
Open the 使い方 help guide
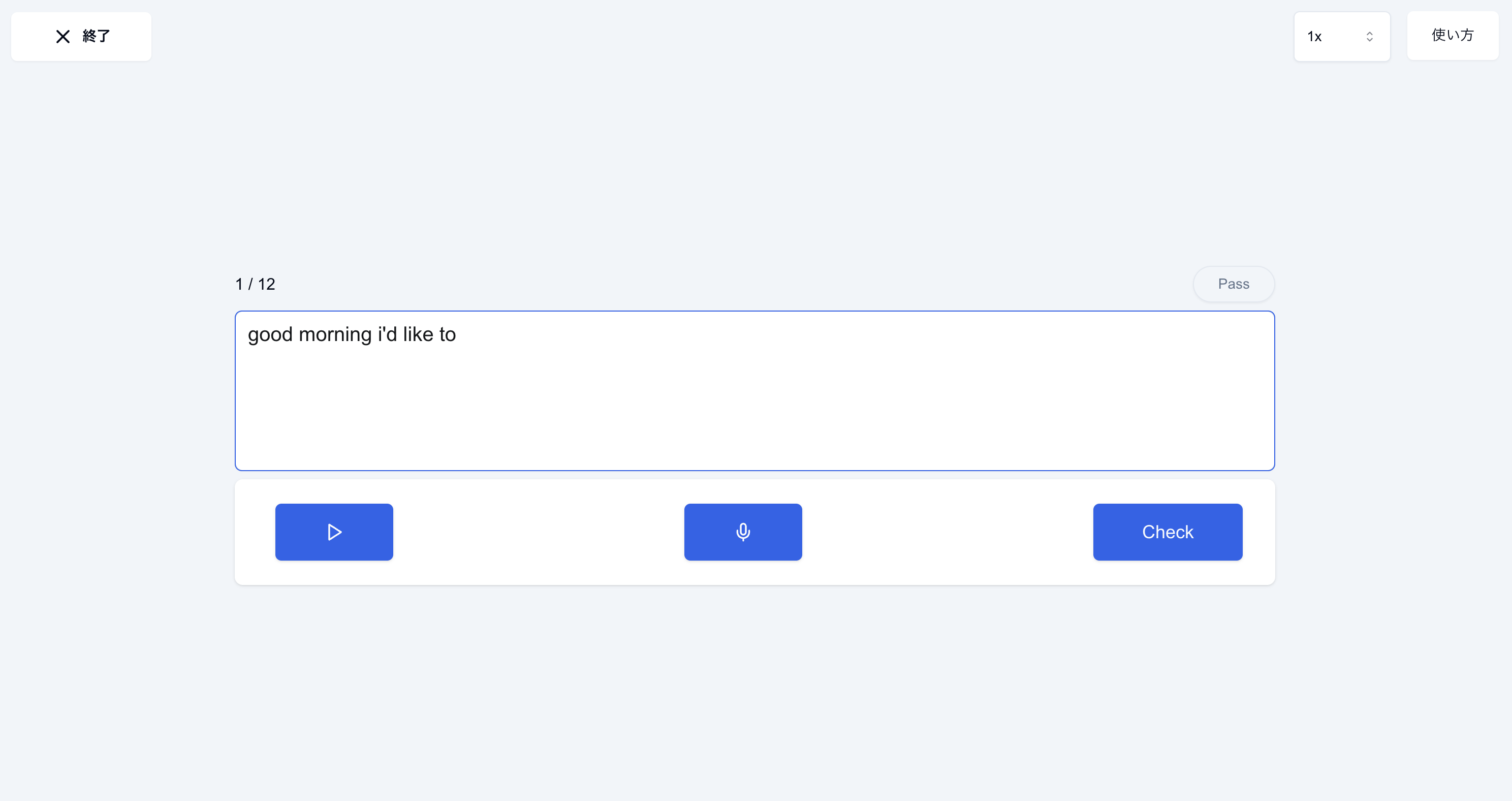point(1453,36)
